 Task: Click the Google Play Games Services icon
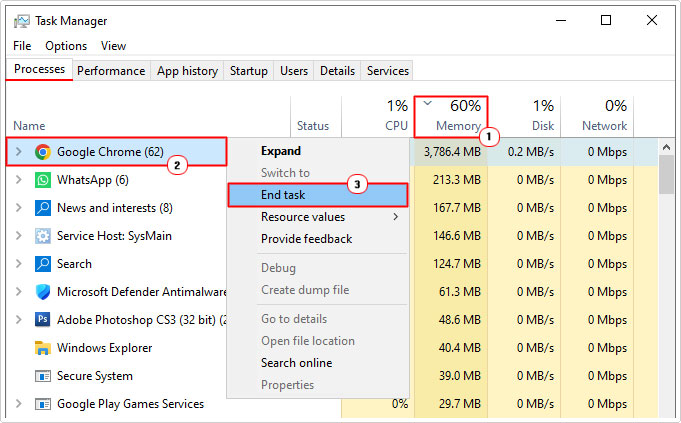click(x=43, y=404)
